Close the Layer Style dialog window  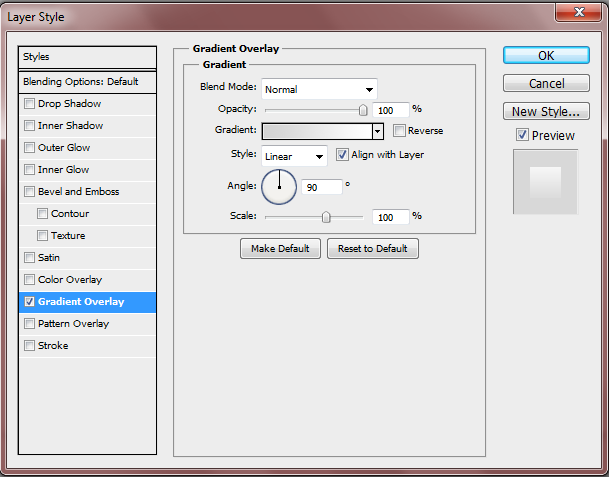coord(577,11)
